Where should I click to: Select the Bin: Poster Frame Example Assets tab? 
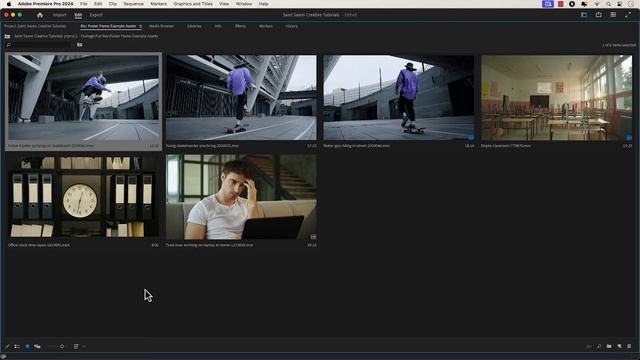coord(108,26)
